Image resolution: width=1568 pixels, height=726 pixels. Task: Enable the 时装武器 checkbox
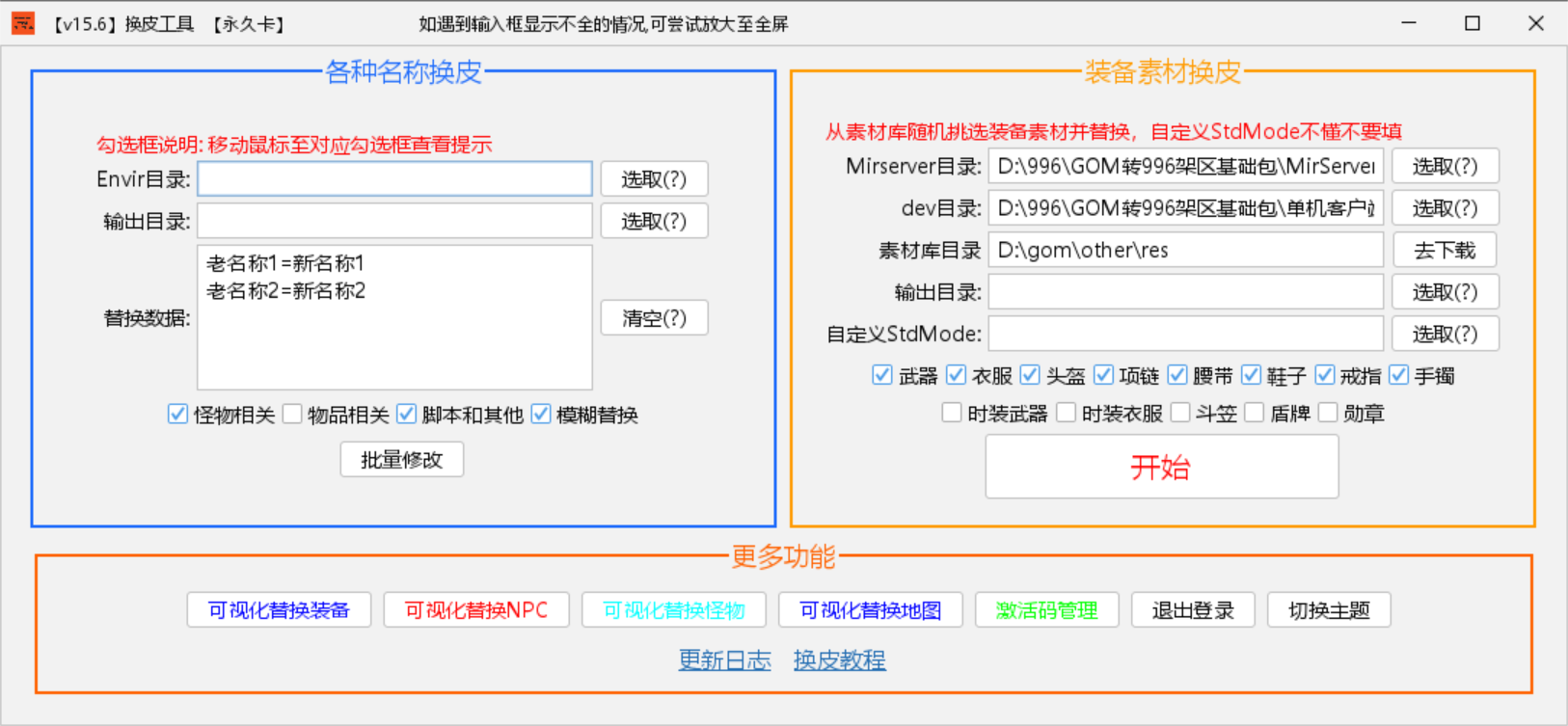click(x=952, y=413)
